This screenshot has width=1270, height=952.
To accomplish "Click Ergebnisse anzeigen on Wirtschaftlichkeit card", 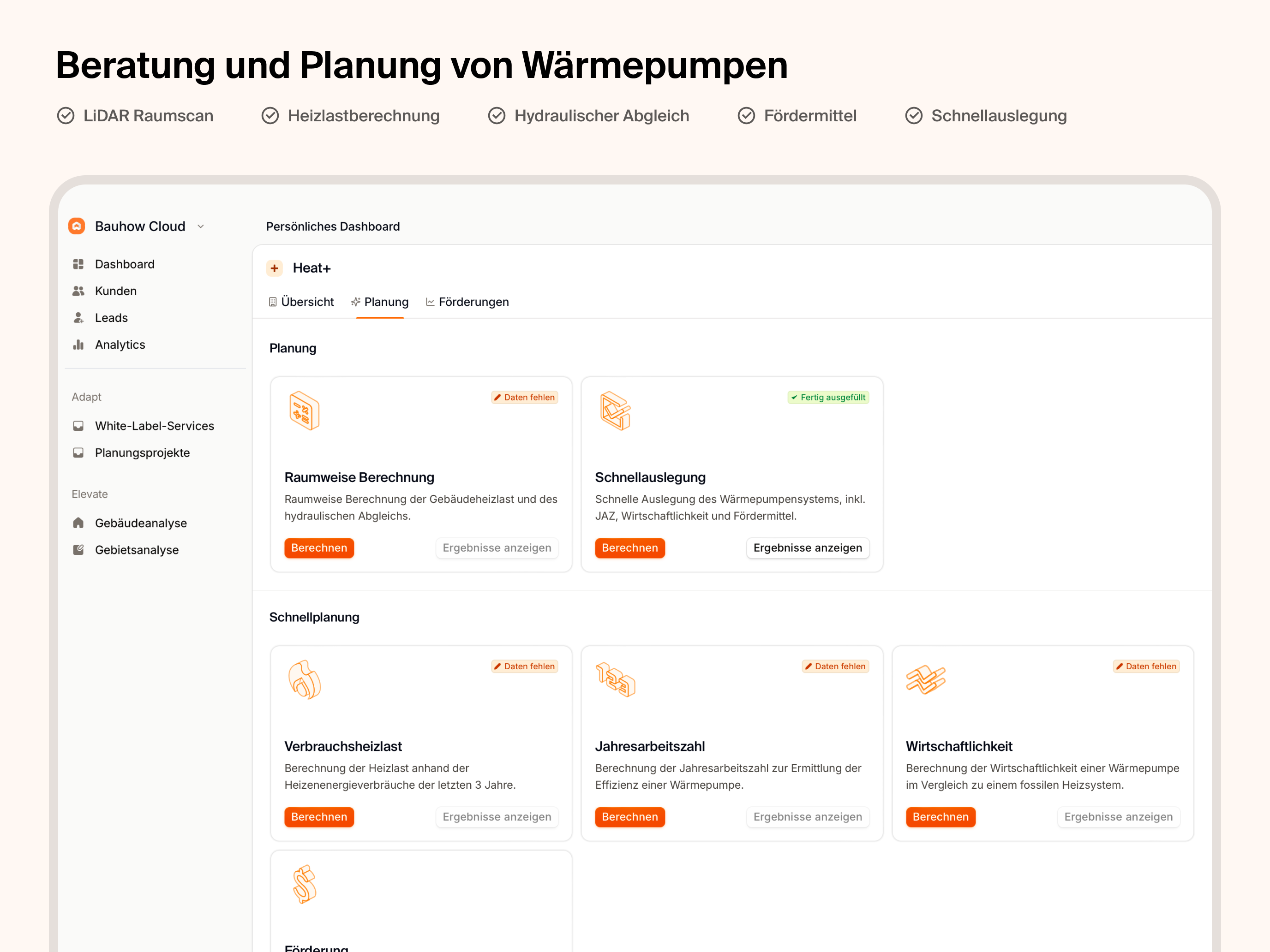I will click(x=1119, y=817).
